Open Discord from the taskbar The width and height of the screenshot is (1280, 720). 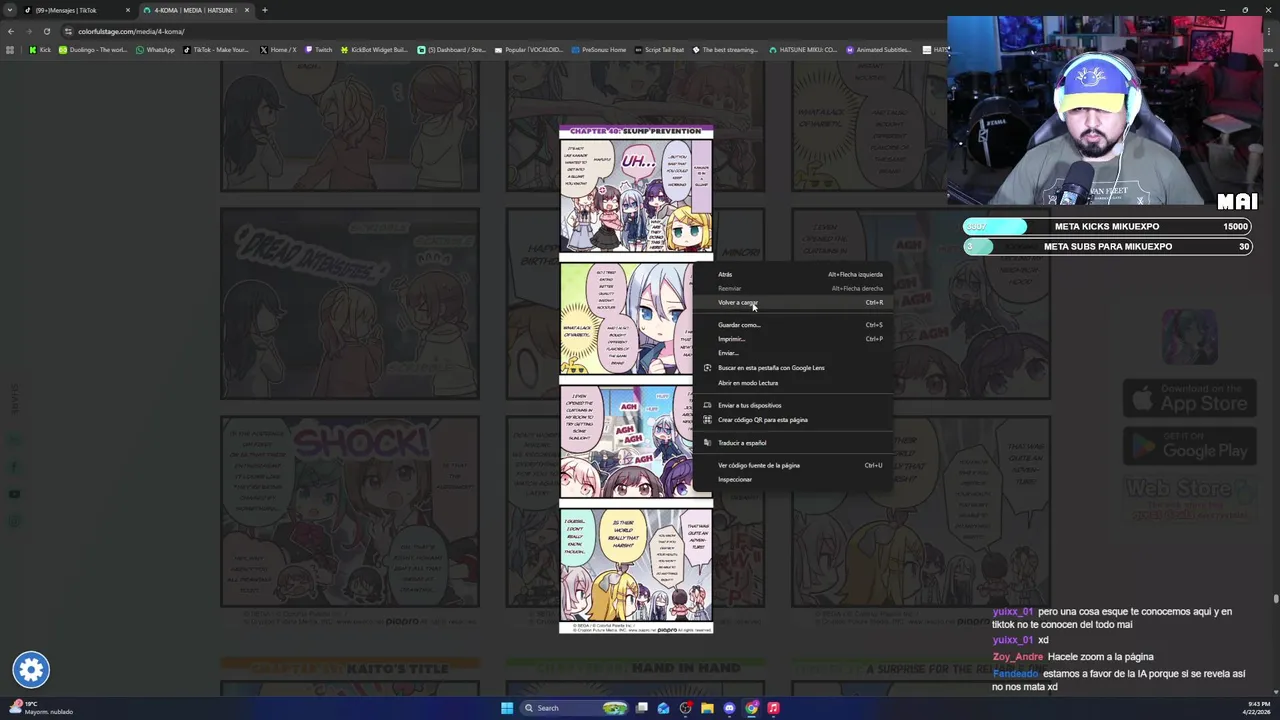729,708
